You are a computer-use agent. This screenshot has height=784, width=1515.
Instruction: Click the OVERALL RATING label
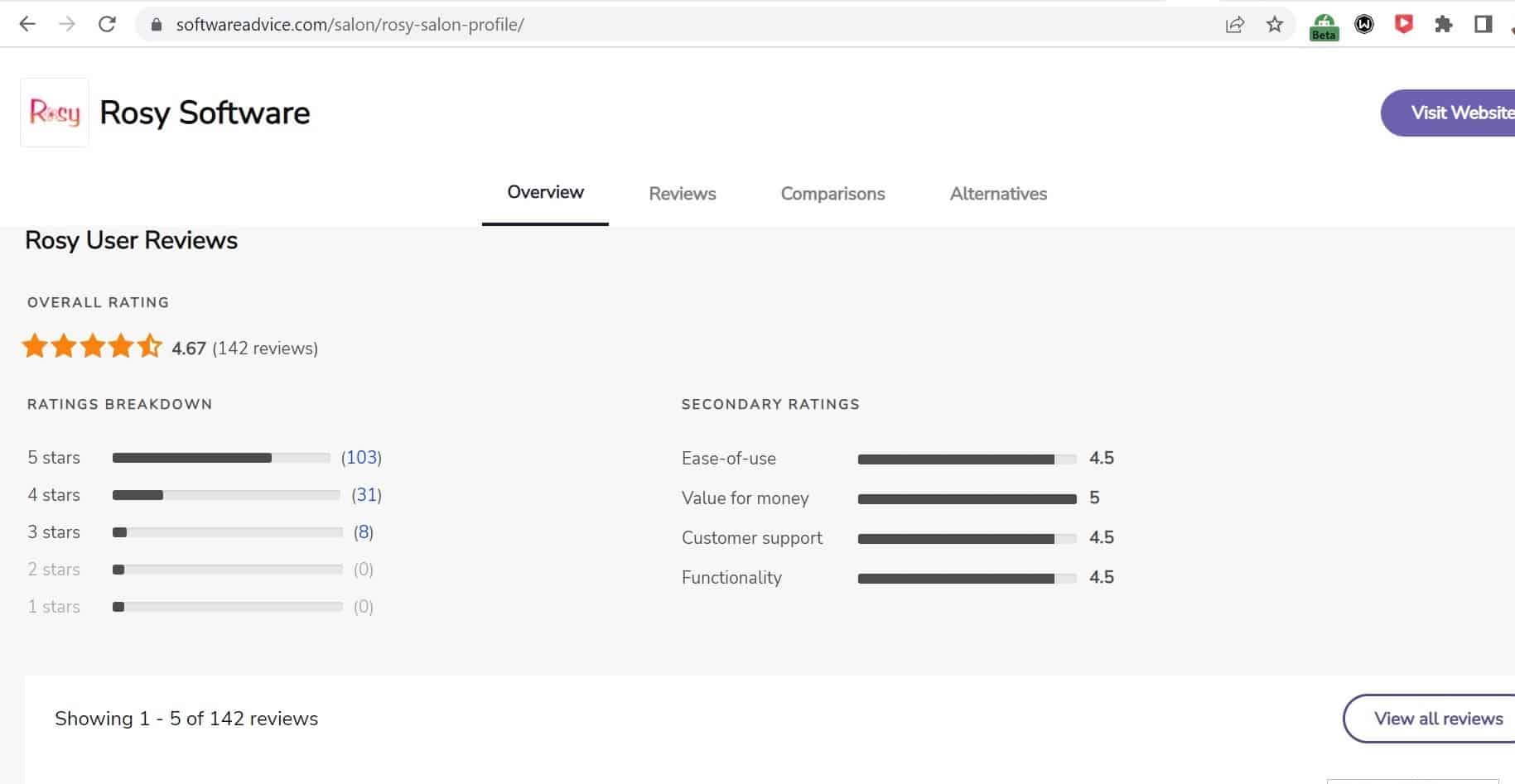[x=99, y=302]
